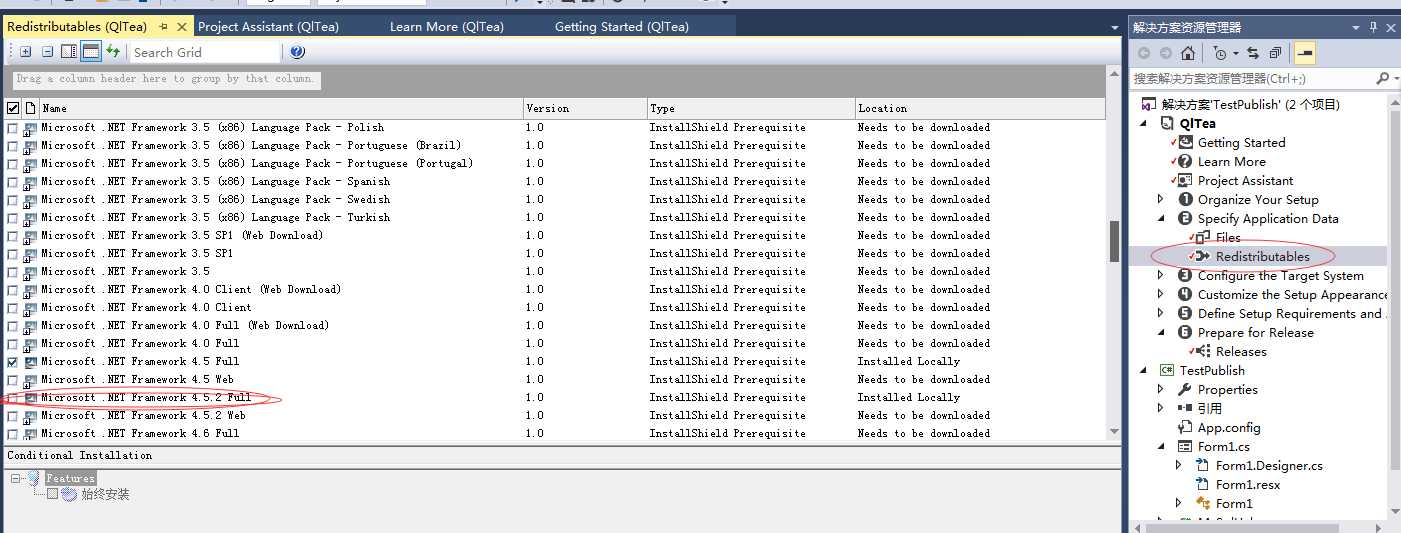Switch to Learn More (QlTea) tab

(446, 27)
